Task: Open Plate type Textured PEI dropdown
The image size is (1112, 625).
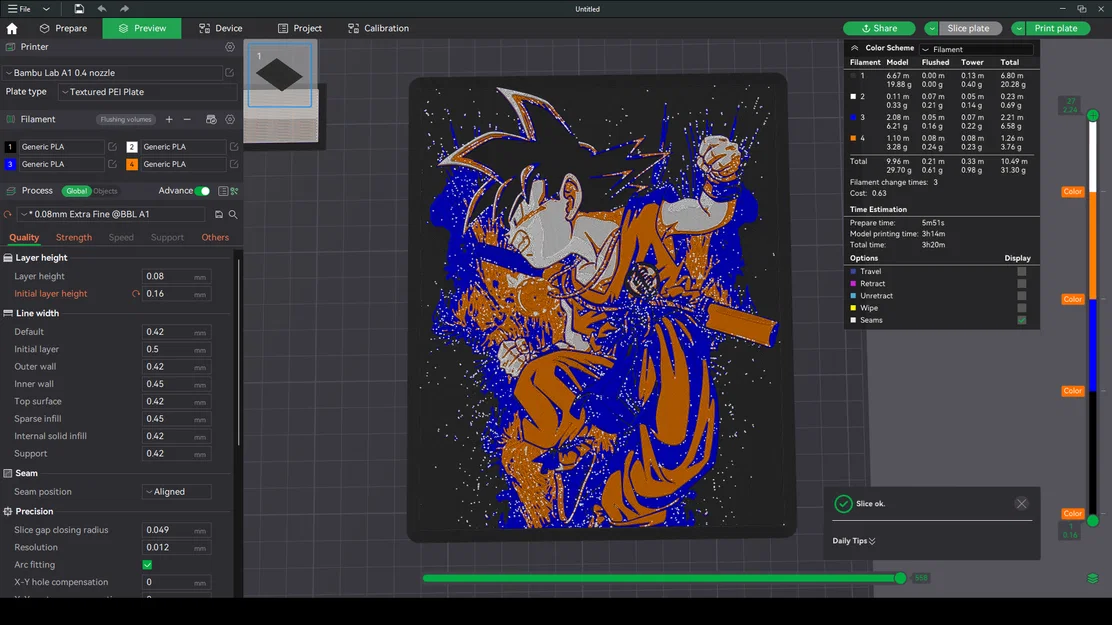Action: click(x=148, y=92)
